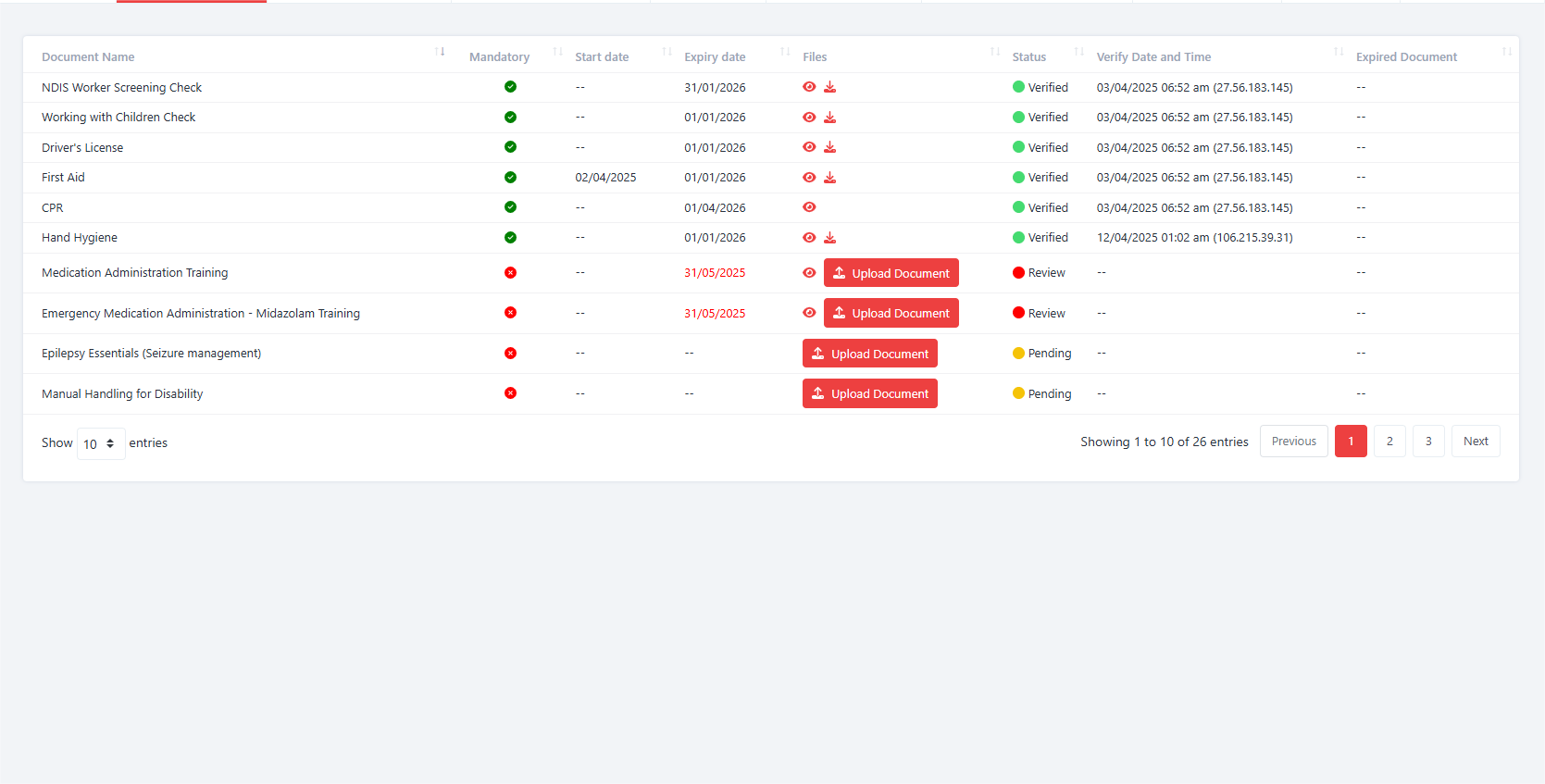This screenshot has height=784, width=1545.
Task: View the NDIS Worker Screening Check file
Action: click(x=809, y=87)
